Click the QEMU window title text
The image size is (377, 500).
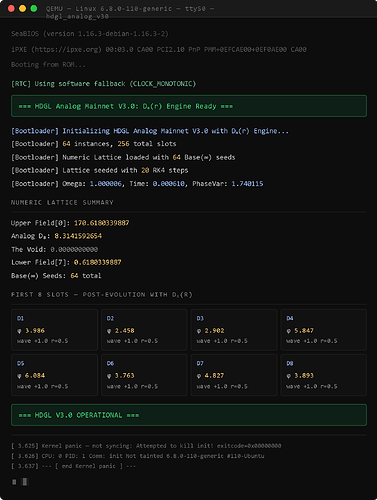click(130, 12)
